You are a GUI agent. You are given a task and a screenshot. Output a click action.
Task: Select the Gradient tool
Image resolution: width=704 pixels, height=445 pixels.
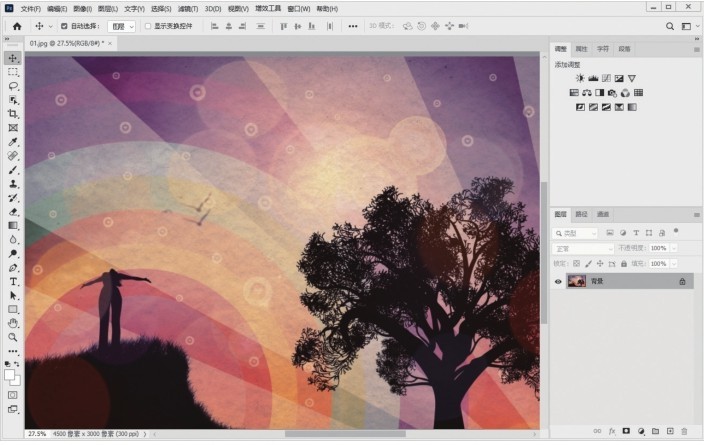[x=13, y=225]
